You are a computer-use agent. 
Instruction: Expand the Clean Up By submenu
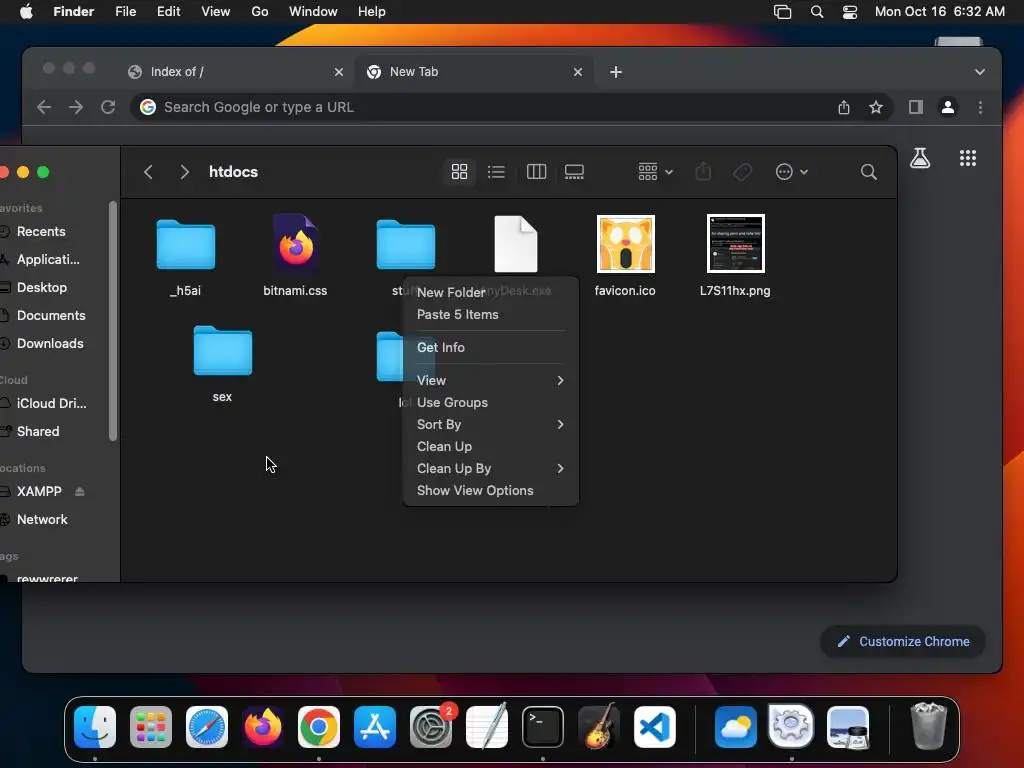point(490,468)
